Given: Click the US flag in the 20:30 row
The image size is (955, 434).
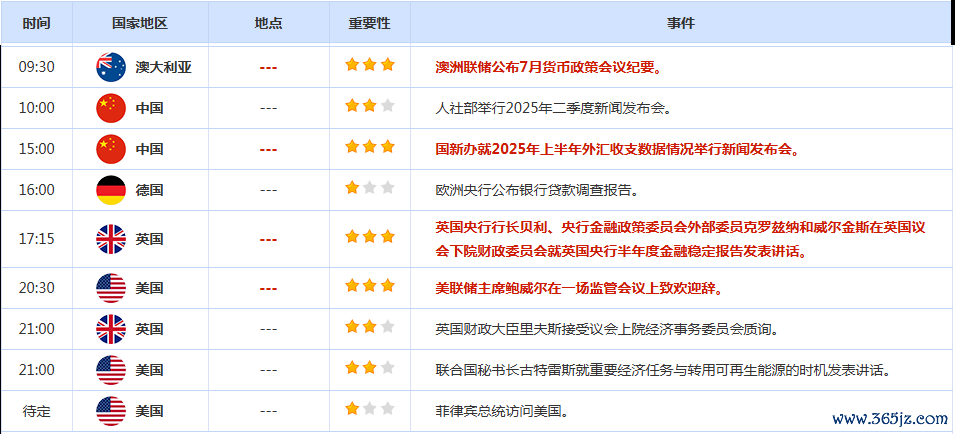Looking at the screenshot, I should click(x=111, y=288).
